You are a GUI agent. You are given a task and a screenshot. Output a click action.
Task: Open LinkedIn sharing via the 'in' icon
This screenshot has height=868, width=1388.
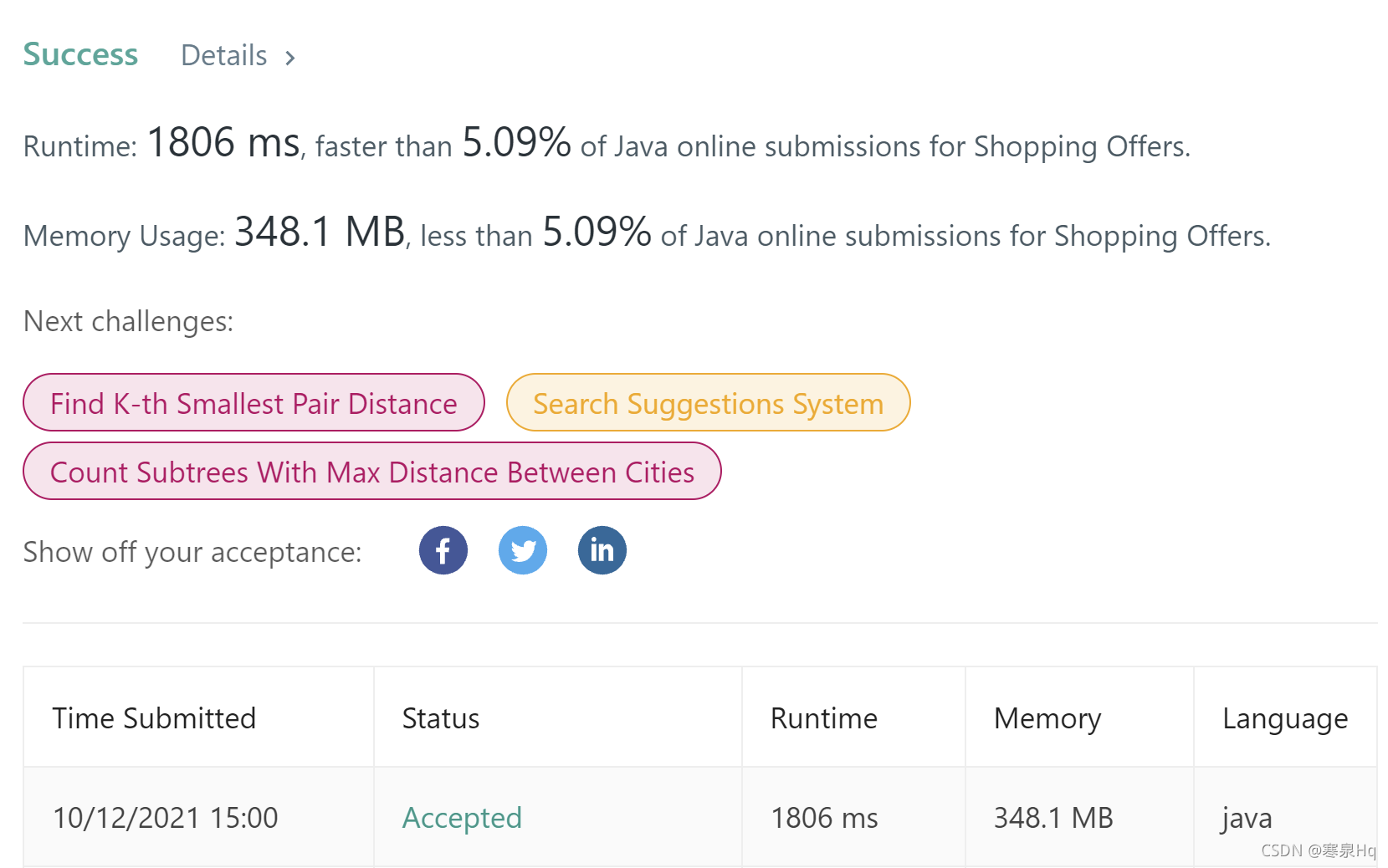pos(602,550)
